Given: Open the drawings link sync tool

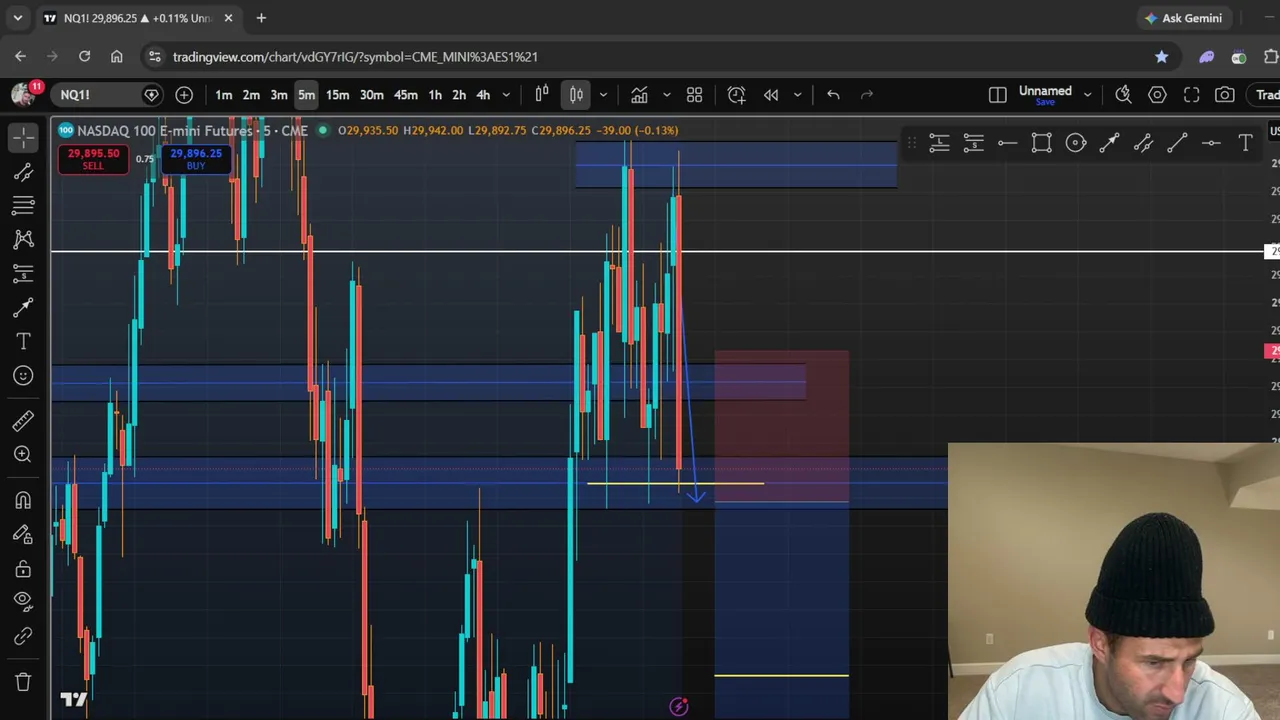Looking at the screenshot, I should point(23,636).
